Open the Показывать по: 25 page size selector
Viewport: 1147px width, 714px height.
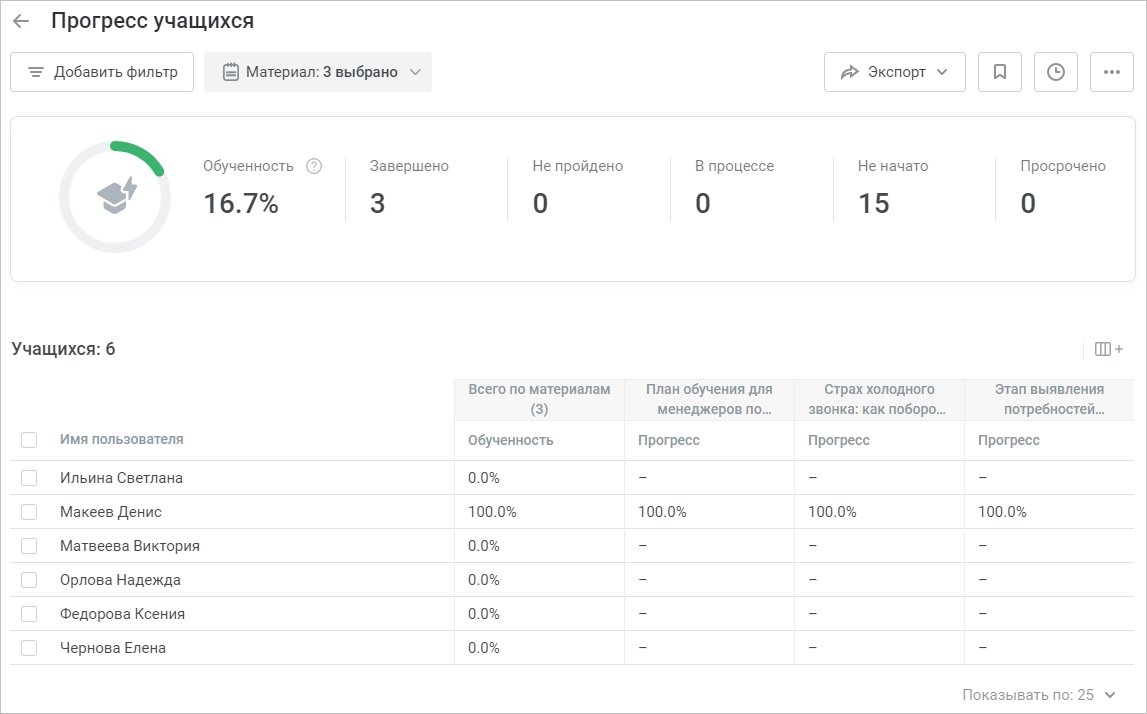1039,694
